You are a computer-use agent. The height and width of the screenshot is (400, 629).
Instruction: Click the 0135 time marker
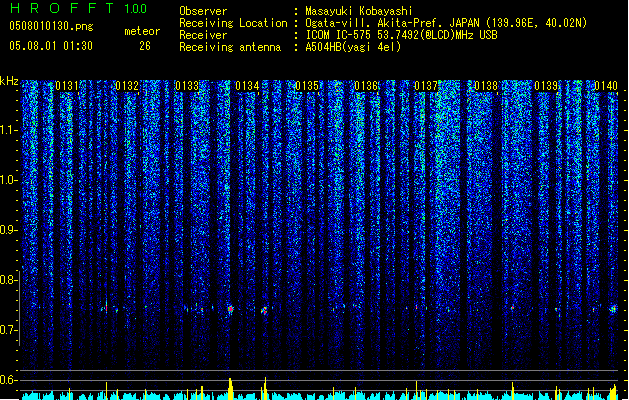pos(306,86)
